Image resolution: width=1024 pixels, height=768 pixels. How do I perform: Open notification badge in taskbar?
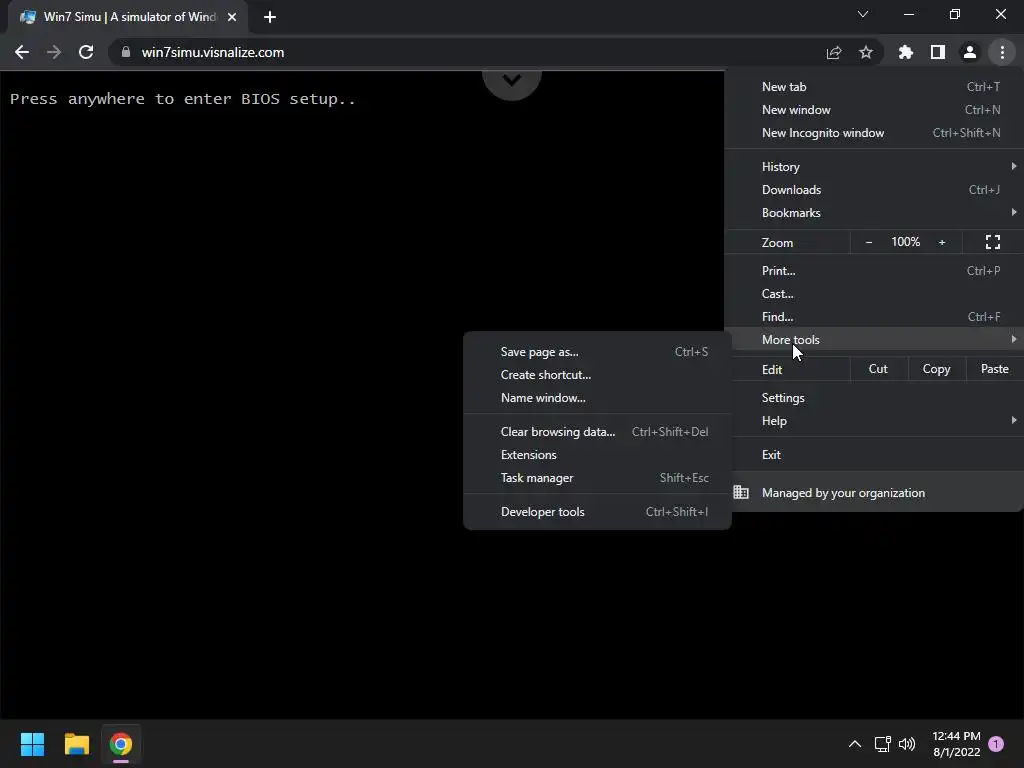click(x=996, y=744)
